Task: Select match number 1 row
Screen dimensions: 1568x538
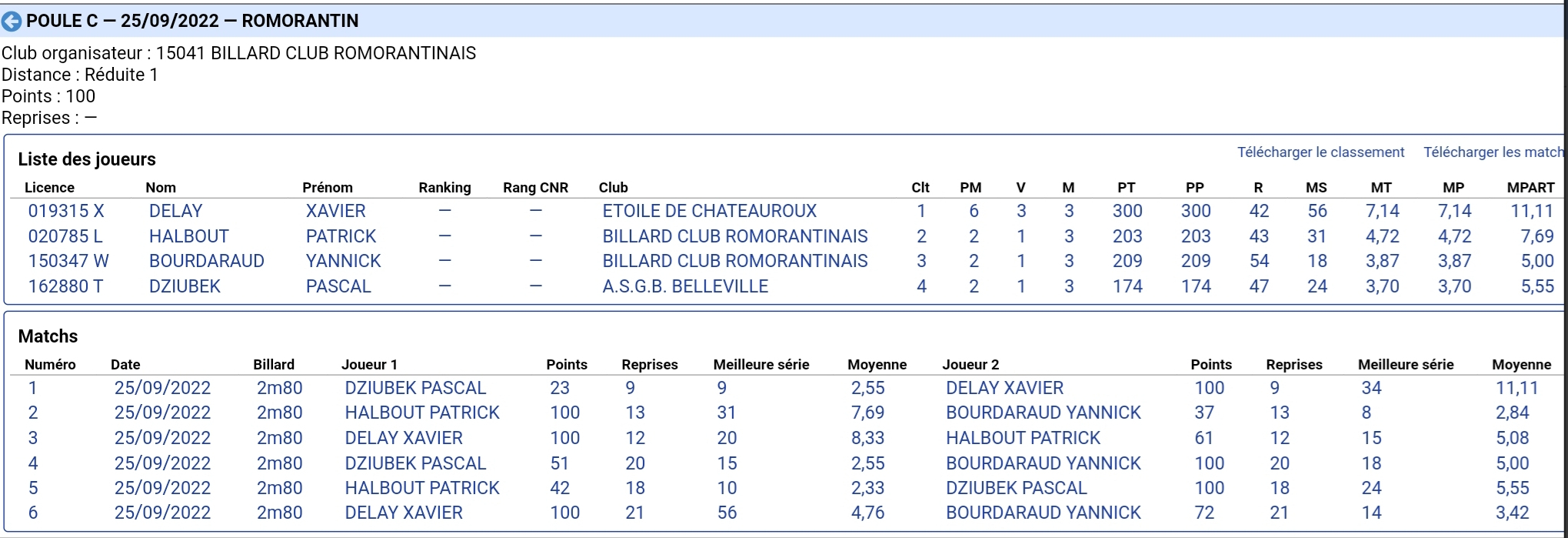Action: coord(786,388)
